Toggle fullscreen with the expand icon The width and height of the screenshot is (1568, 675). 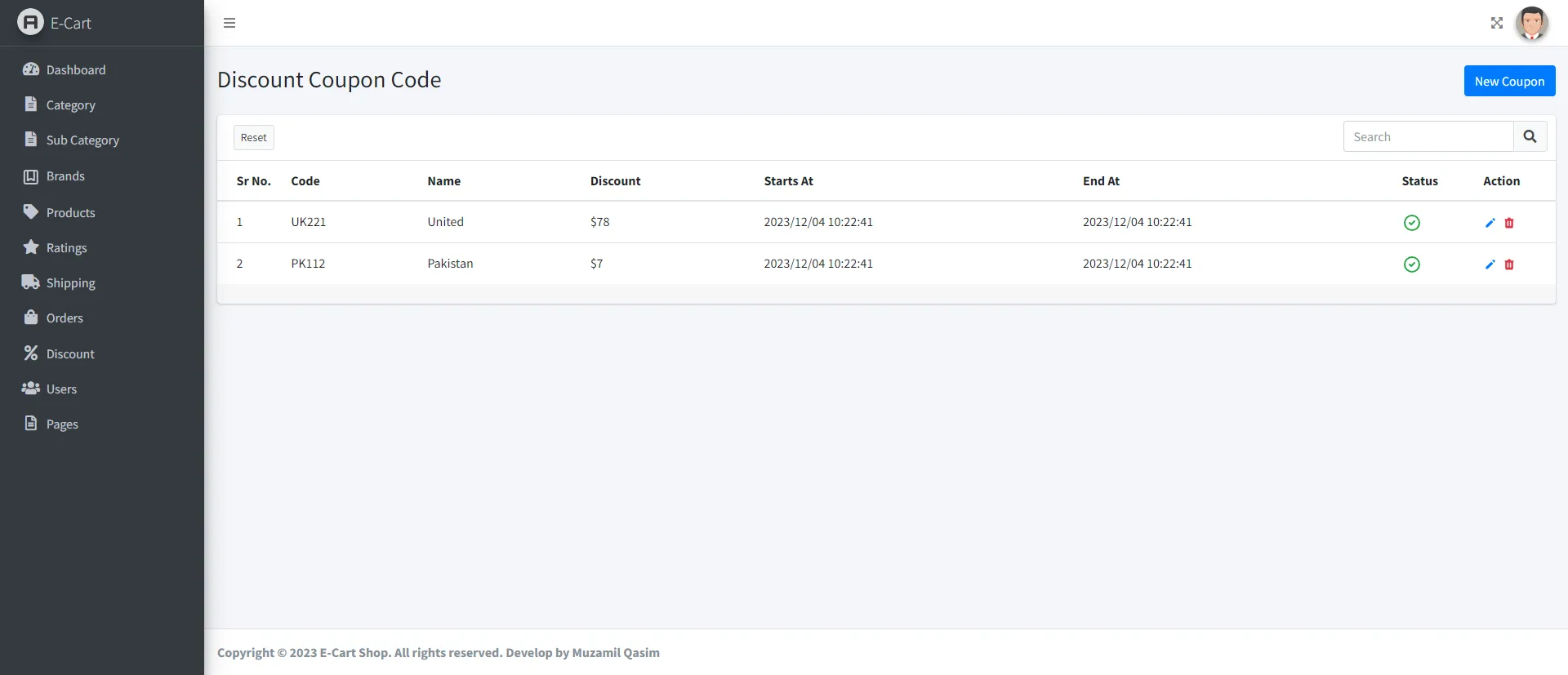pos(1496,23)
